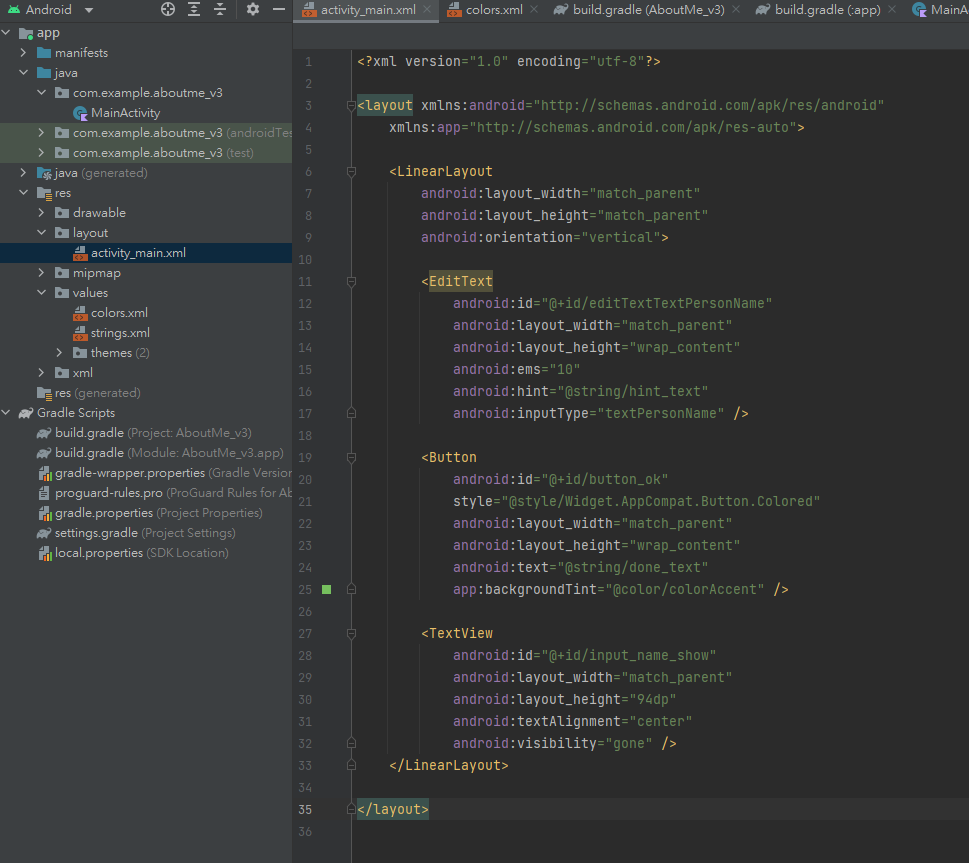The height and width of the screenshot is (863, 969).
Task: Open Project panel settings gear
Action: (253, 9)
